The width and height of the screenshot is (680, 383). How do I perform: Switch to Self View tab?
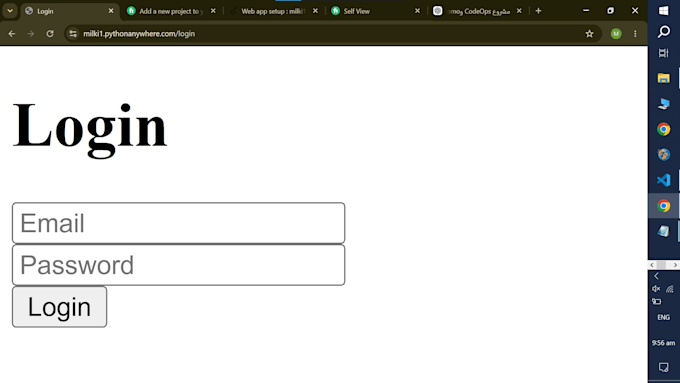pyautogui.click(x=375, y=11)
